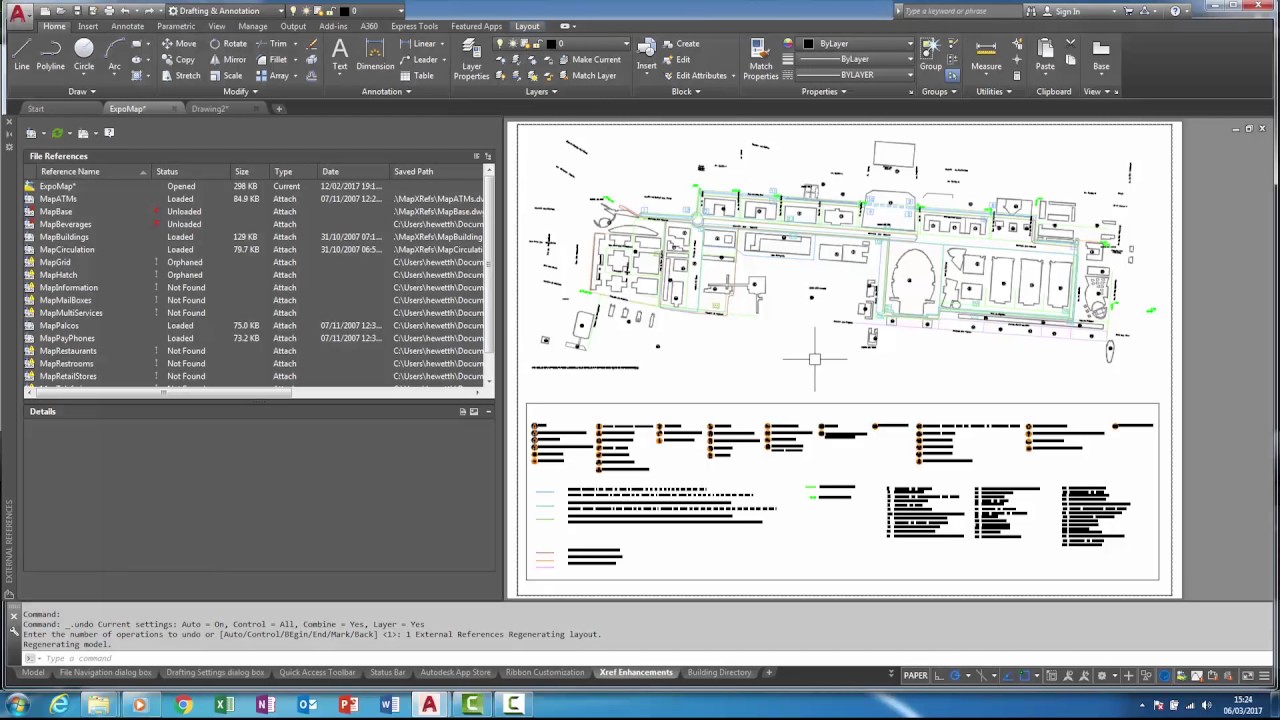Use the Stretch tool
This screenshot has width=1280, height=720.
point(180,76)
